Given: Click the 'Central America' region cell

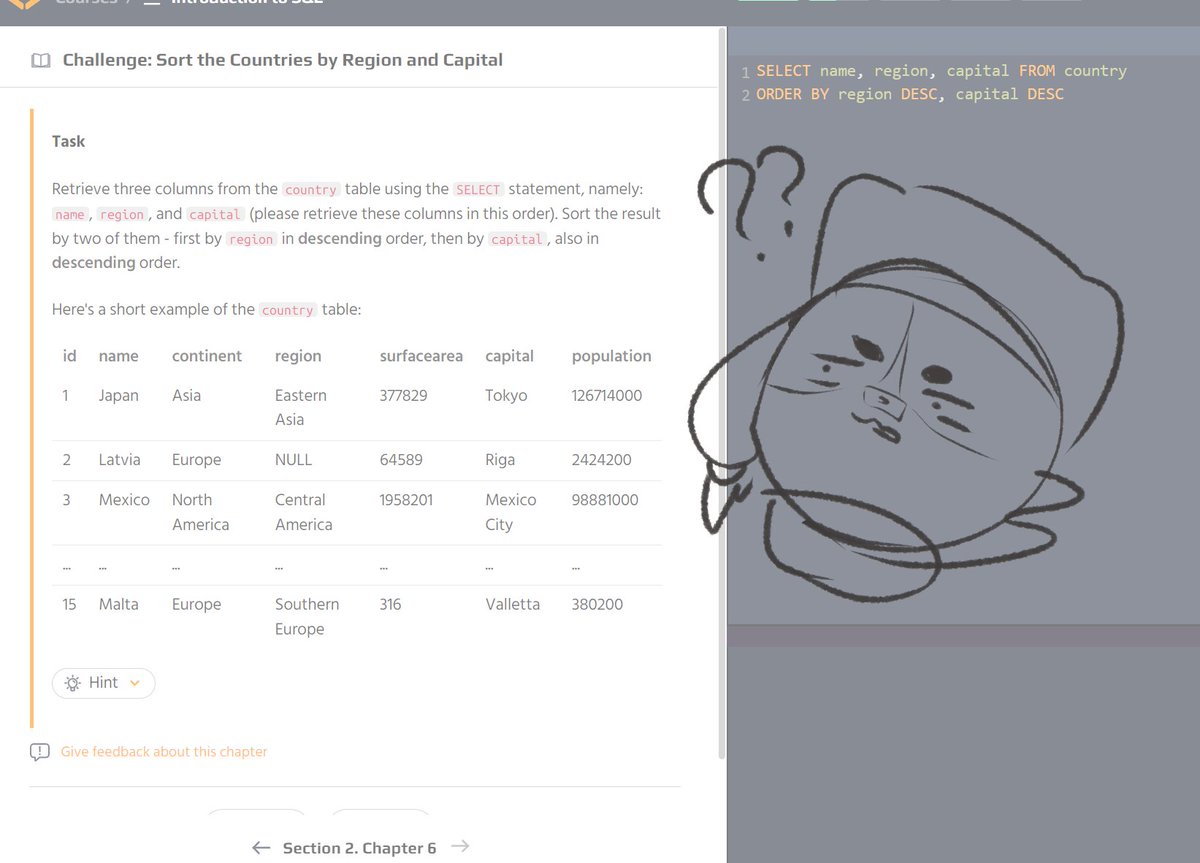Looking at the screenshot, I should [x=304, y=512].
